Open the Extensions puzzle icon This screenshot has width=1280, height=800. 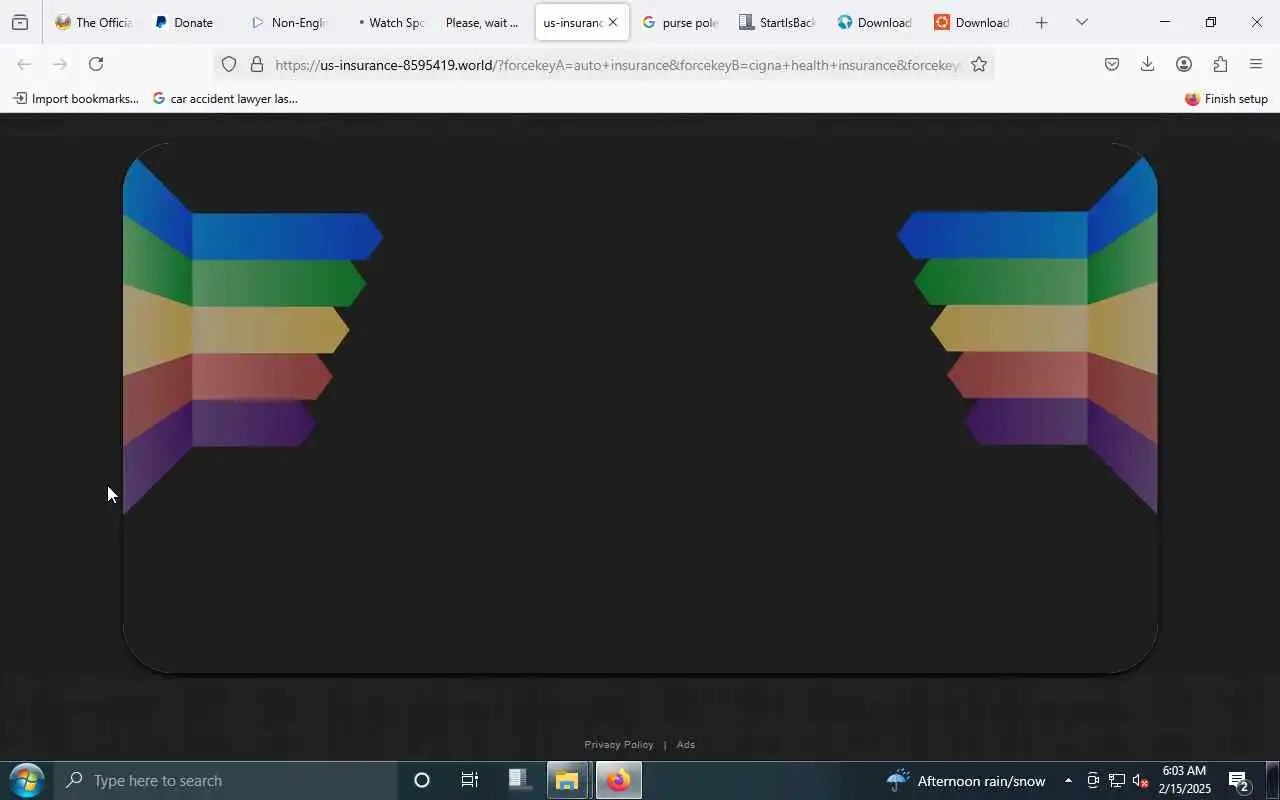click(1220, 64)
